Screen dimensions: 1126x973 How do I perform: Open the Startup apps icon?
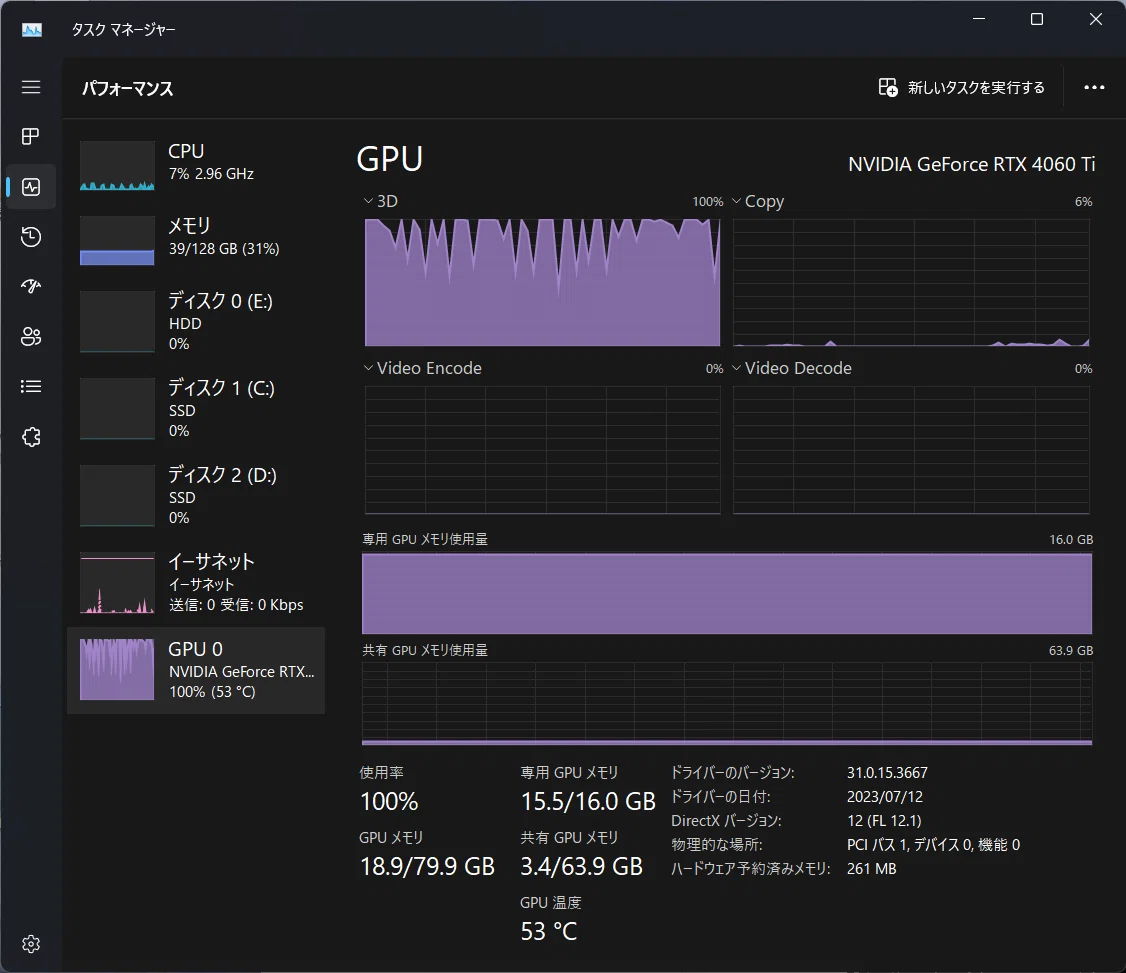click(x=31, y=287)
